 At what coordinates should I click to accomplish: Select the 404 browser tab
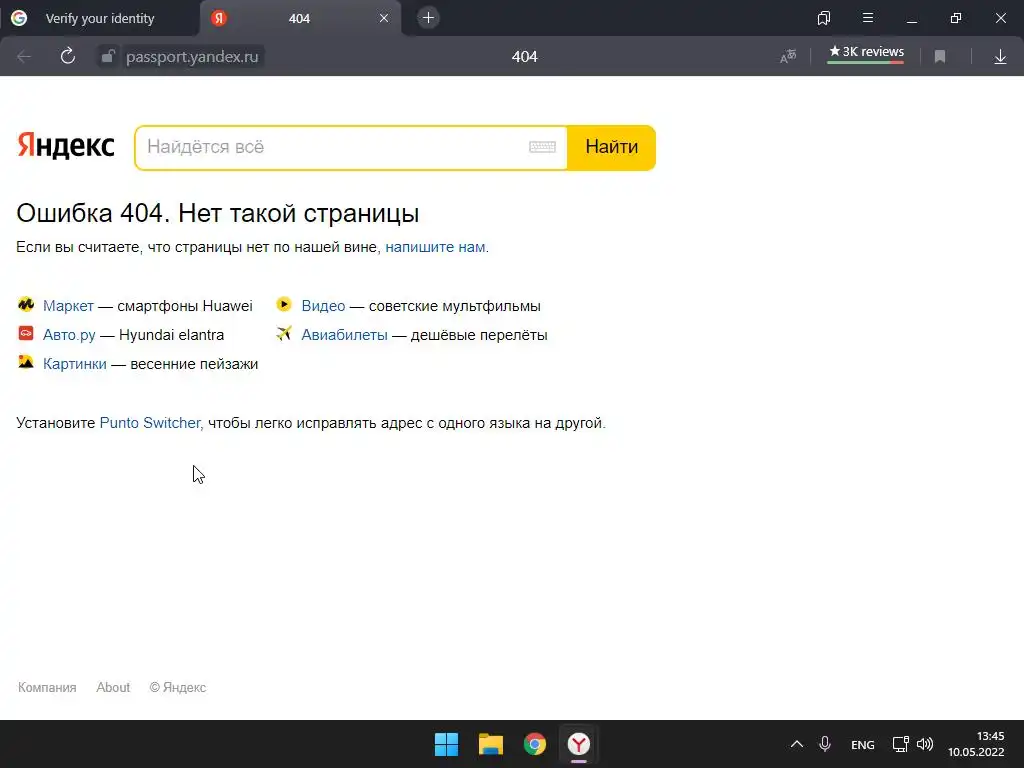click(299, 18)
